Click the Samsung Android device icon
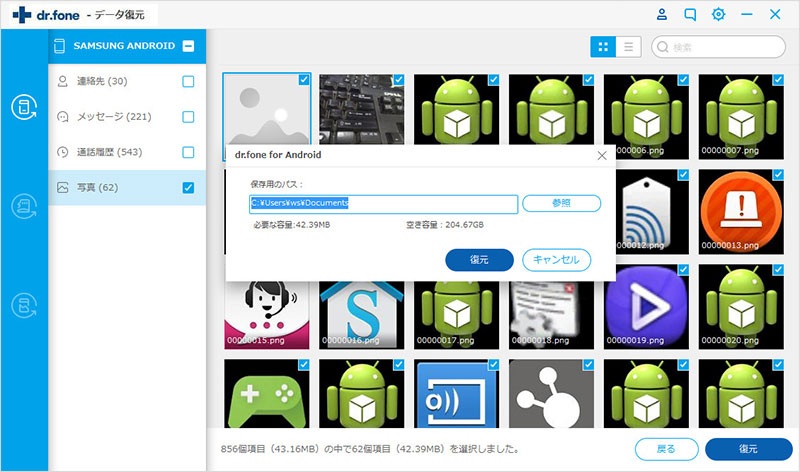 (59, 46)
